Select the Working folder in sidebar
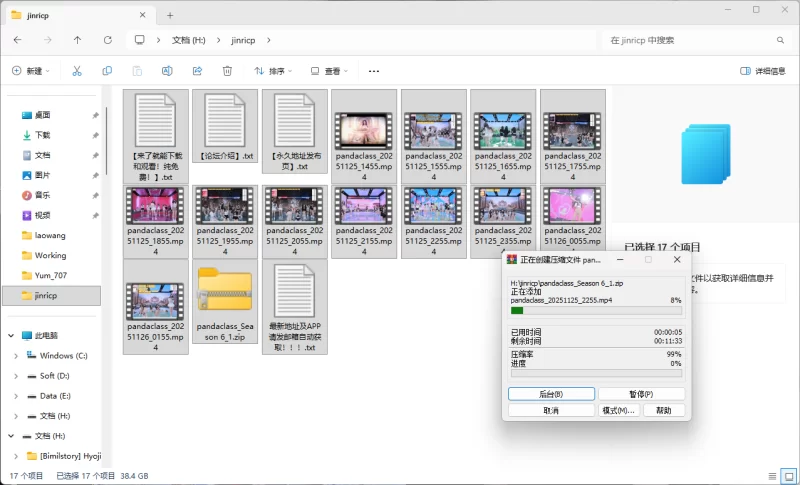 tap(50, 255)
